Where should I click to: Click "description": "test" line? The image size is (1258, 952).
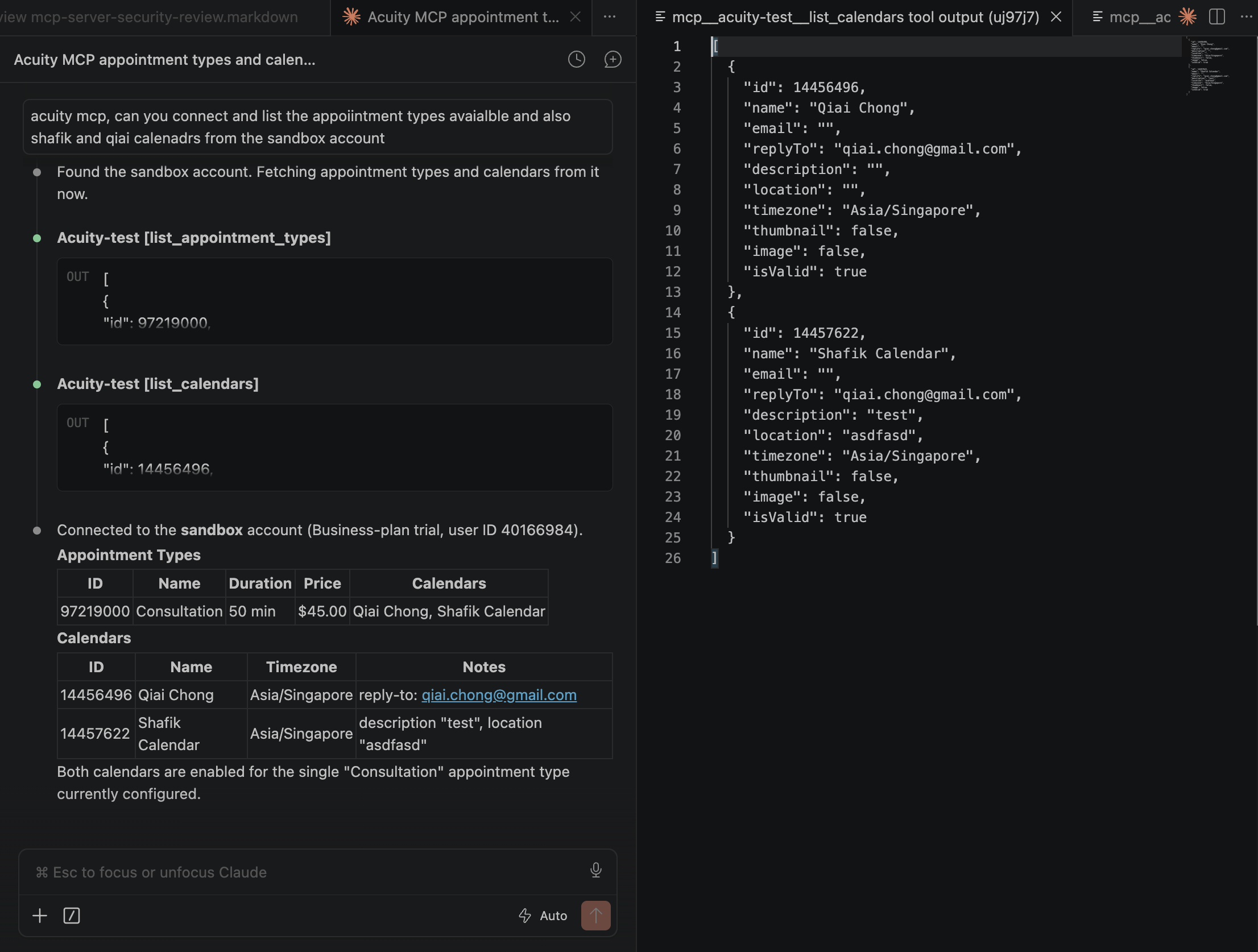pyautogui.click(x=833, y=415)
